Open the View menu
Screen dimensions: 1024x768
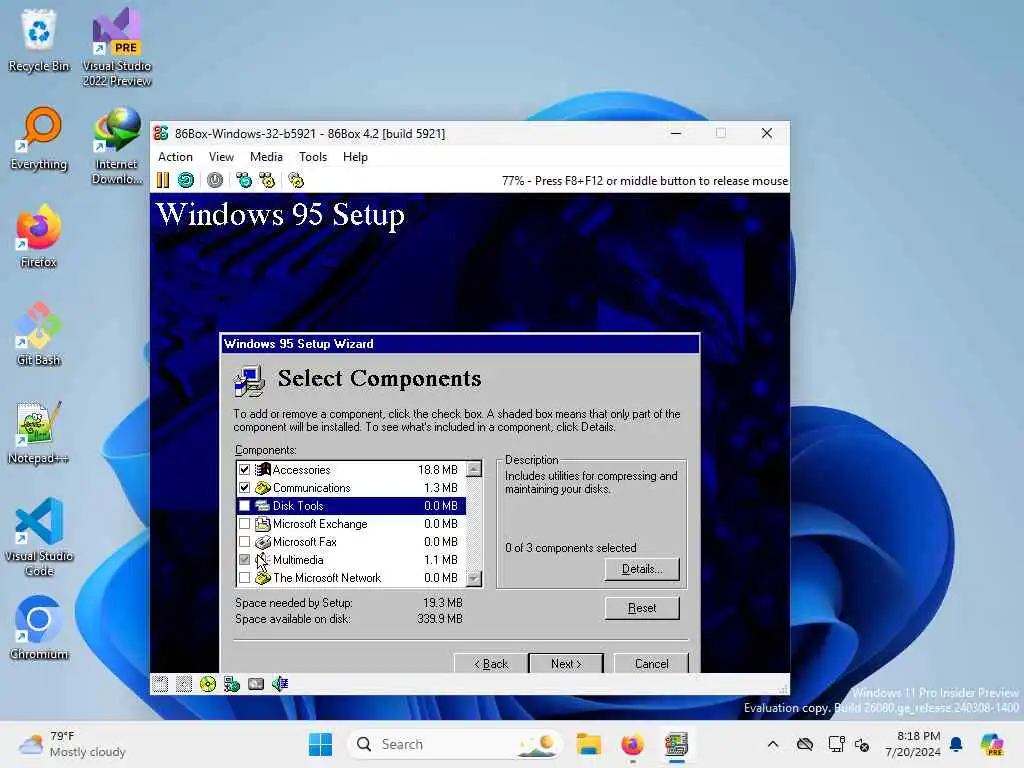[221, 157]
